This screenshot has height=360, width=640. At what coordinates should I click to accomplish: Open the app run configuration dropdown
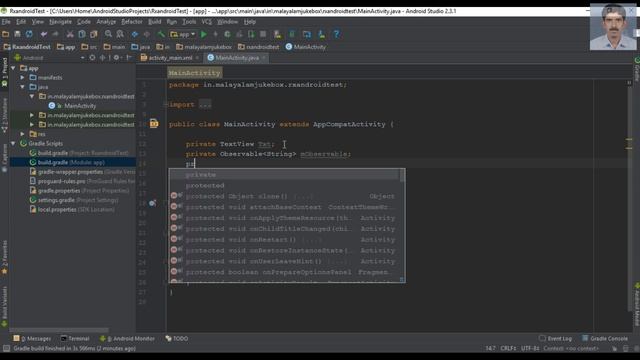[183, 34]
